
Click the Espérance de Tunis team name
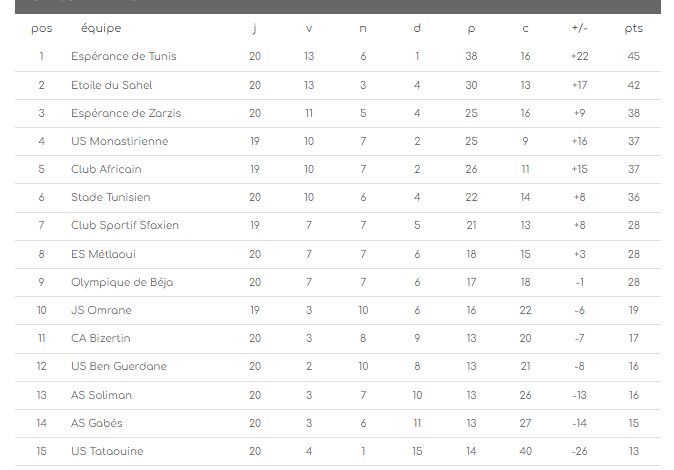click(x=125, y=57)
